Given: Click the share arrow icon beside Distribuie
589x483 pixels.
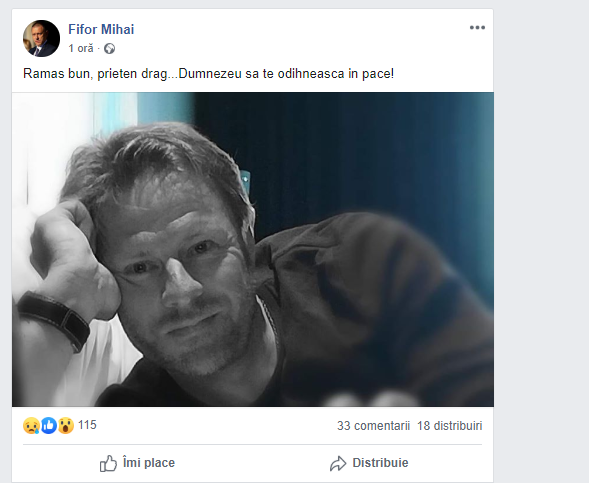Looking at the screenshot, I should click(x=338, y=463).
